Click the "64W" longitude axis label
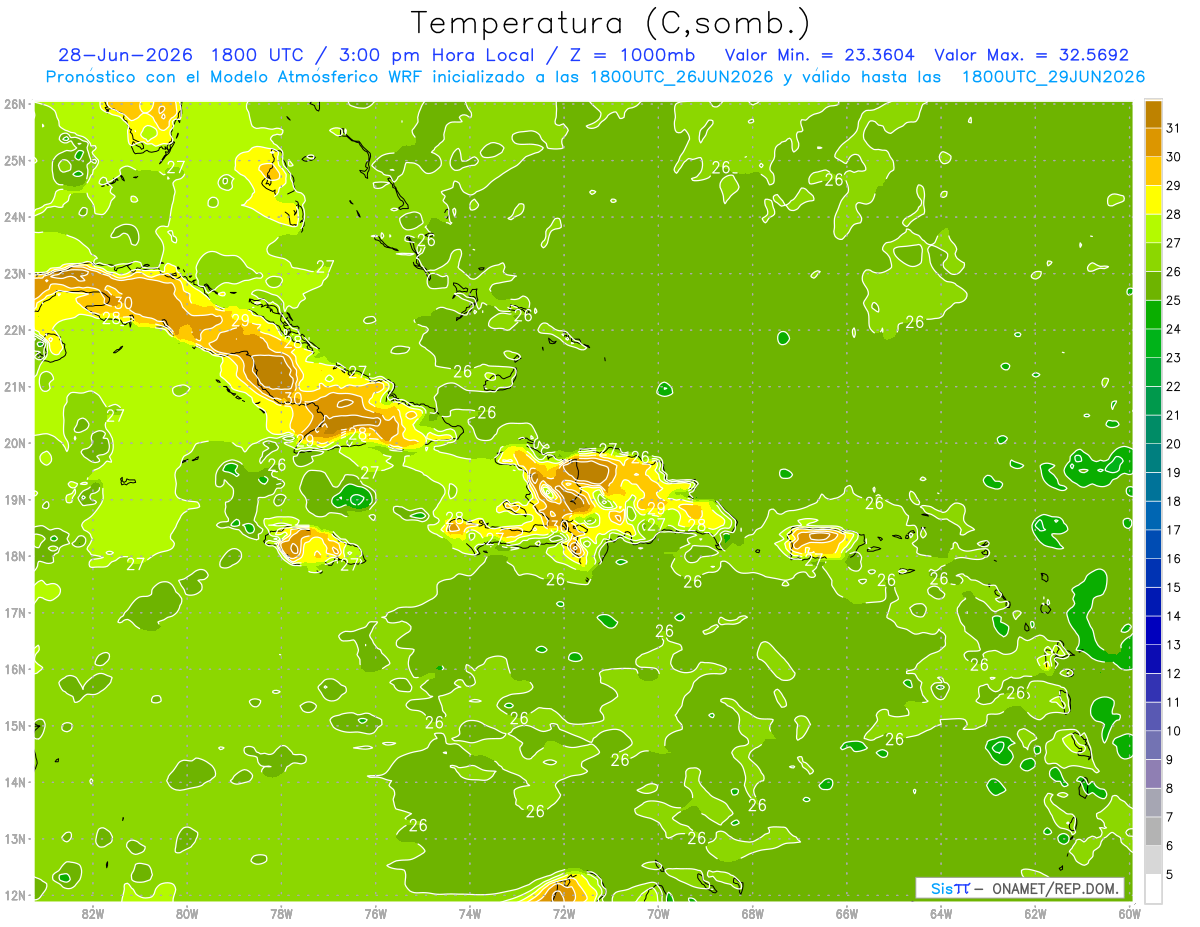 (x=941, y=914)
